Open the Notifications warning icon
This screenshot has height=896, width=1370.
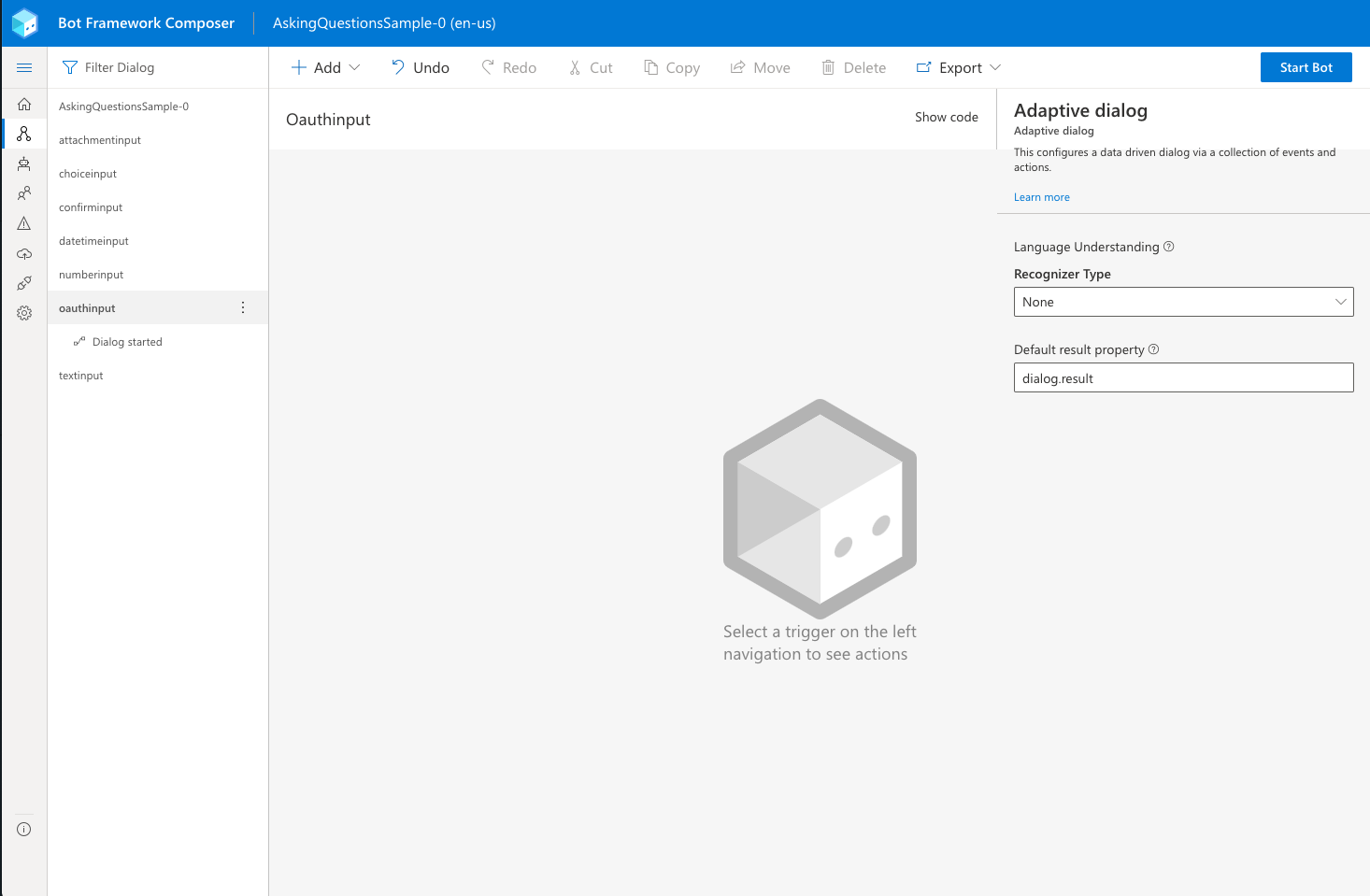24,223
